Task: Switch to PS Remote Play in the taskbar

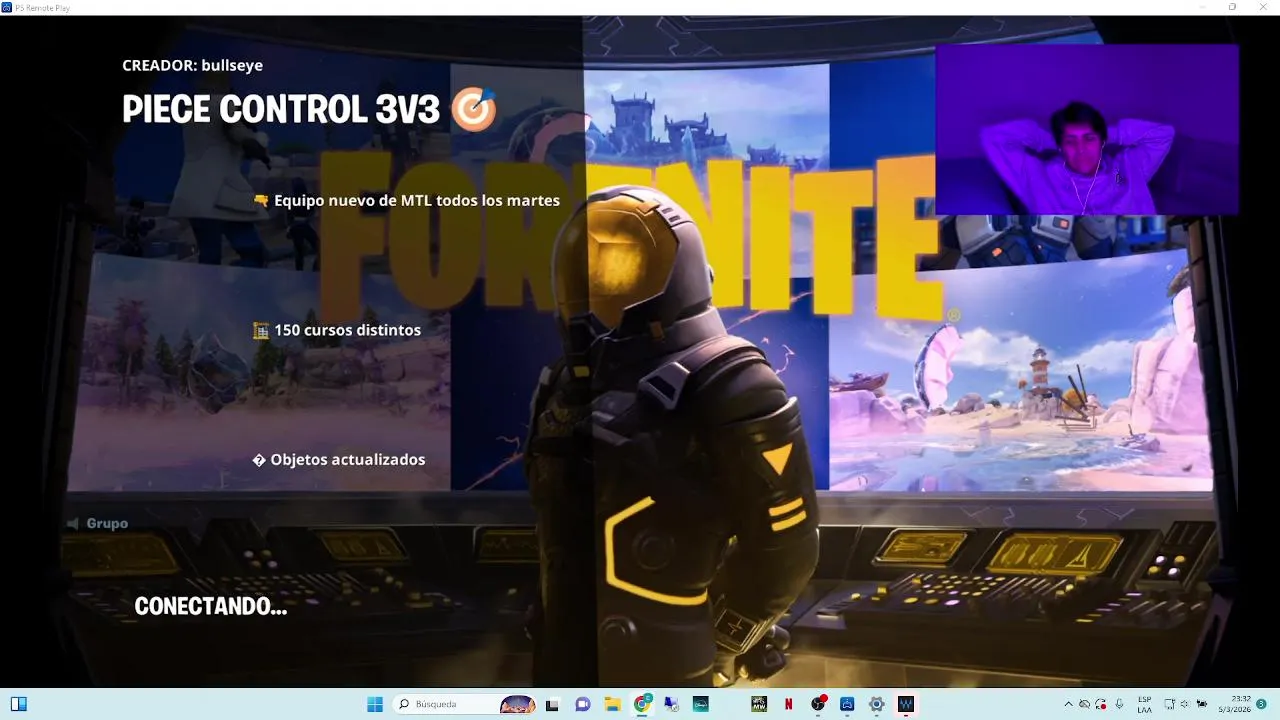Action: [847, 704]
